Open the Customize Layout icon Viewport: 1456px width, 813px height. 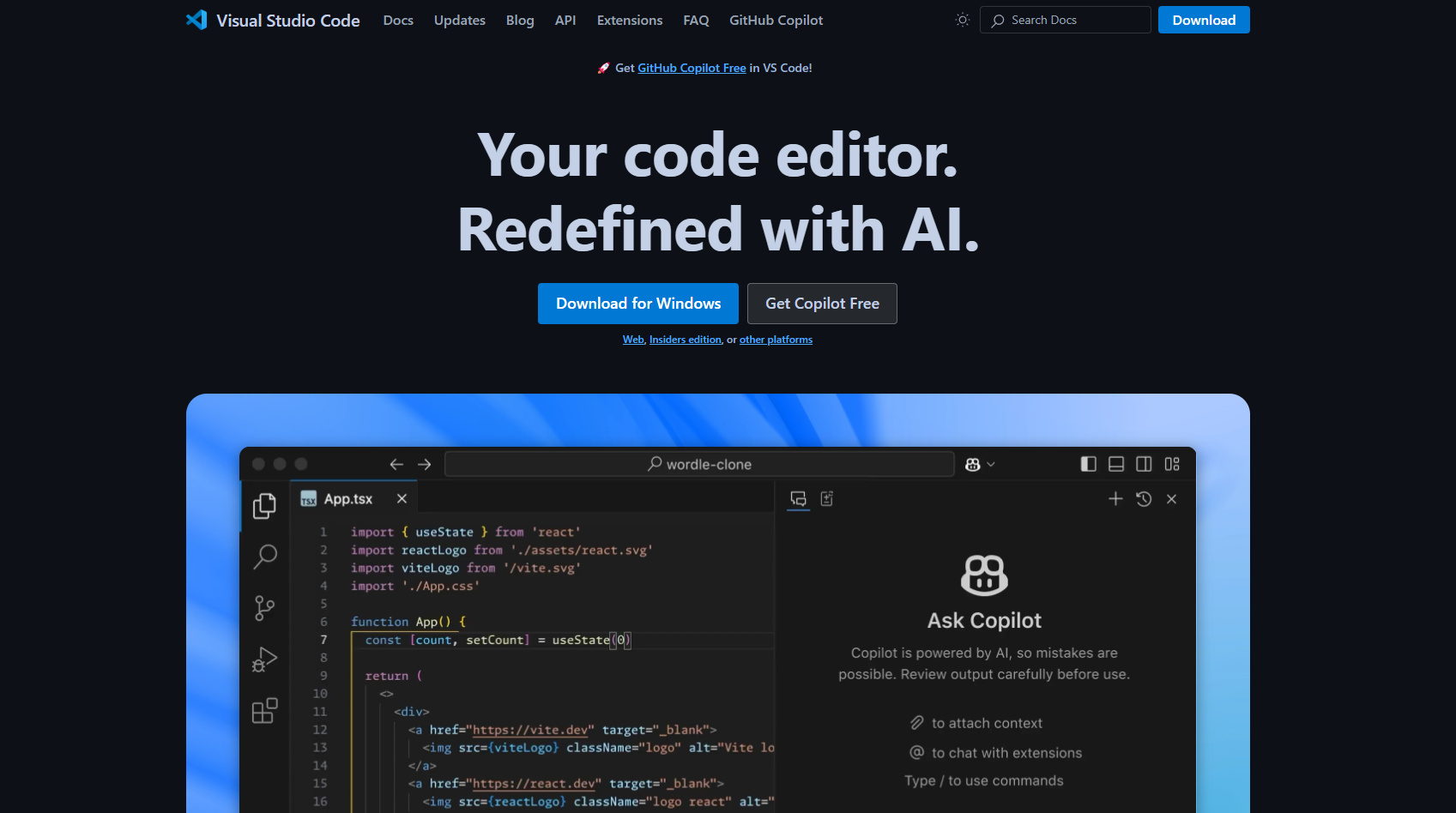1172,464
